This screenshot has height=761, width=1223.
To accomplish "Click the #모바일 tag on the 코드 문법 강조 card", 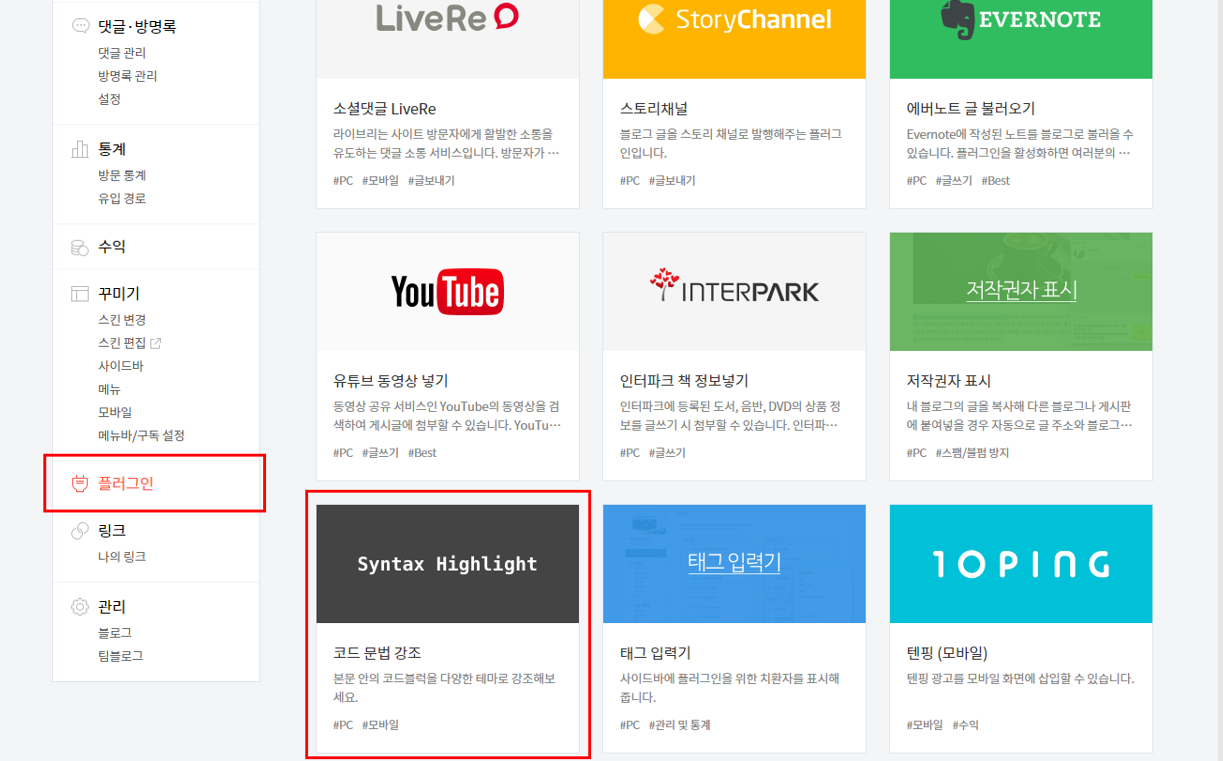I will [381, 725].
